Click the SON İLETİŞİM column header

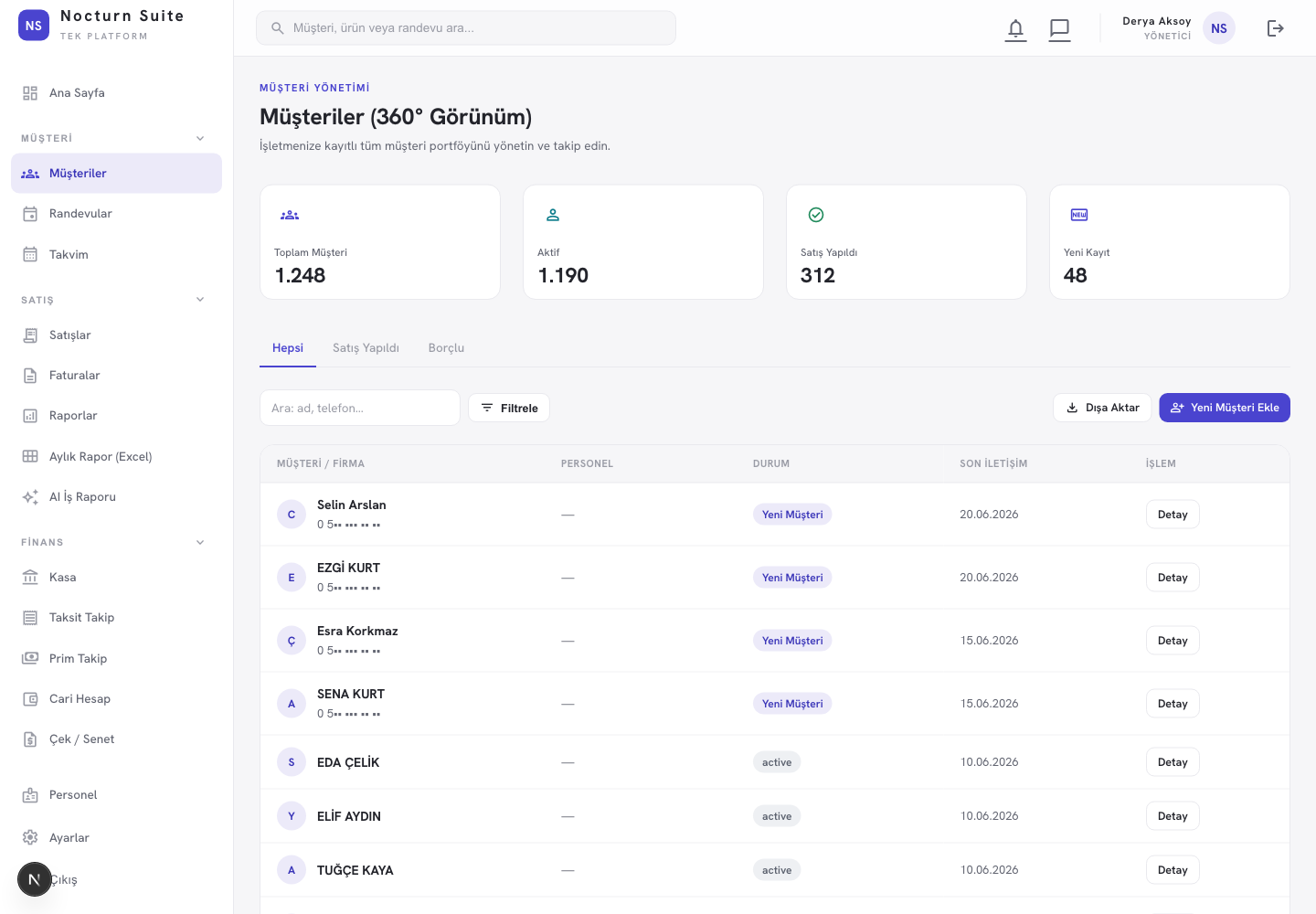(993, 463)
